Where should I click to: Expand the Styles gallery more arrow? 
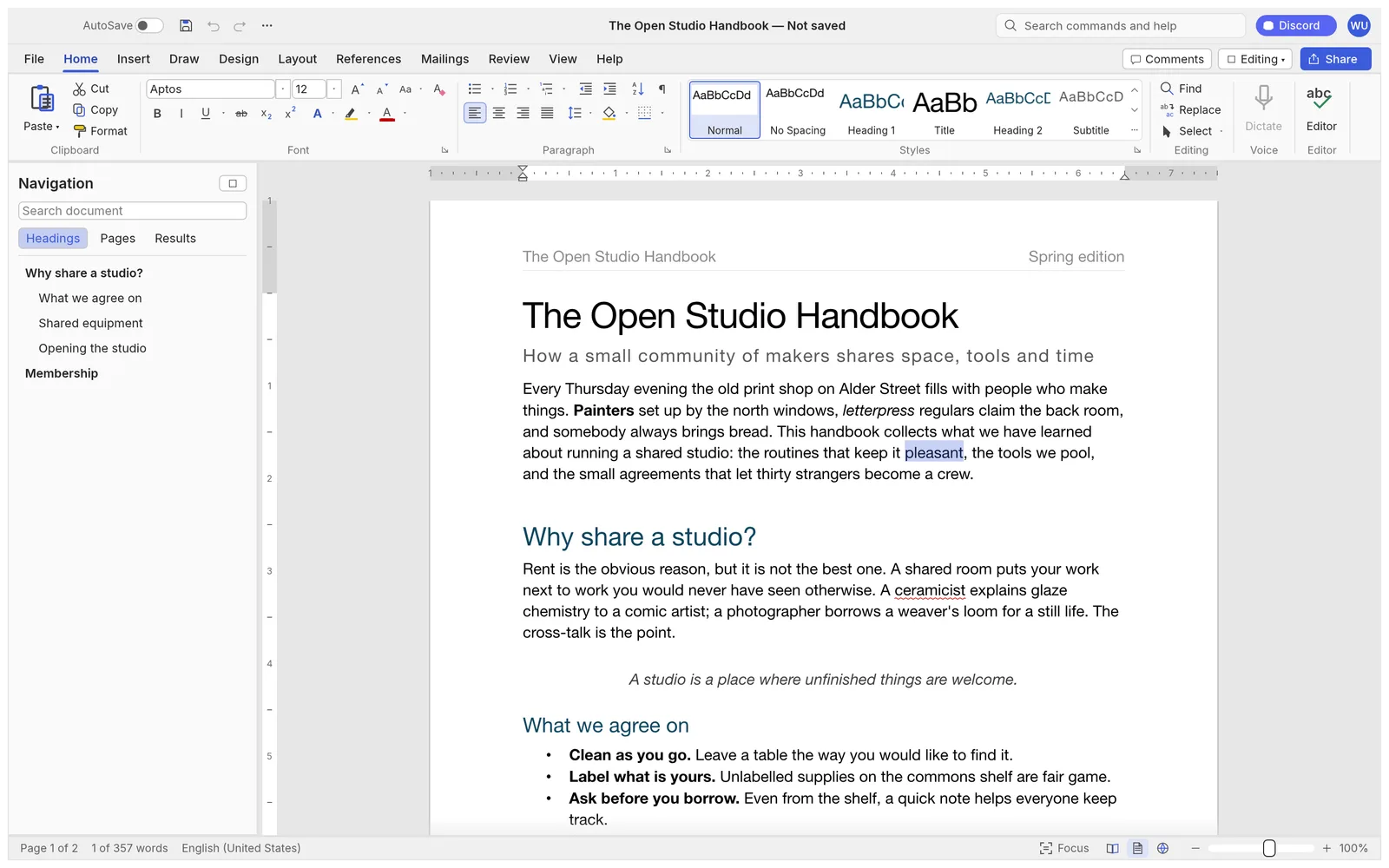point(1134,130)
